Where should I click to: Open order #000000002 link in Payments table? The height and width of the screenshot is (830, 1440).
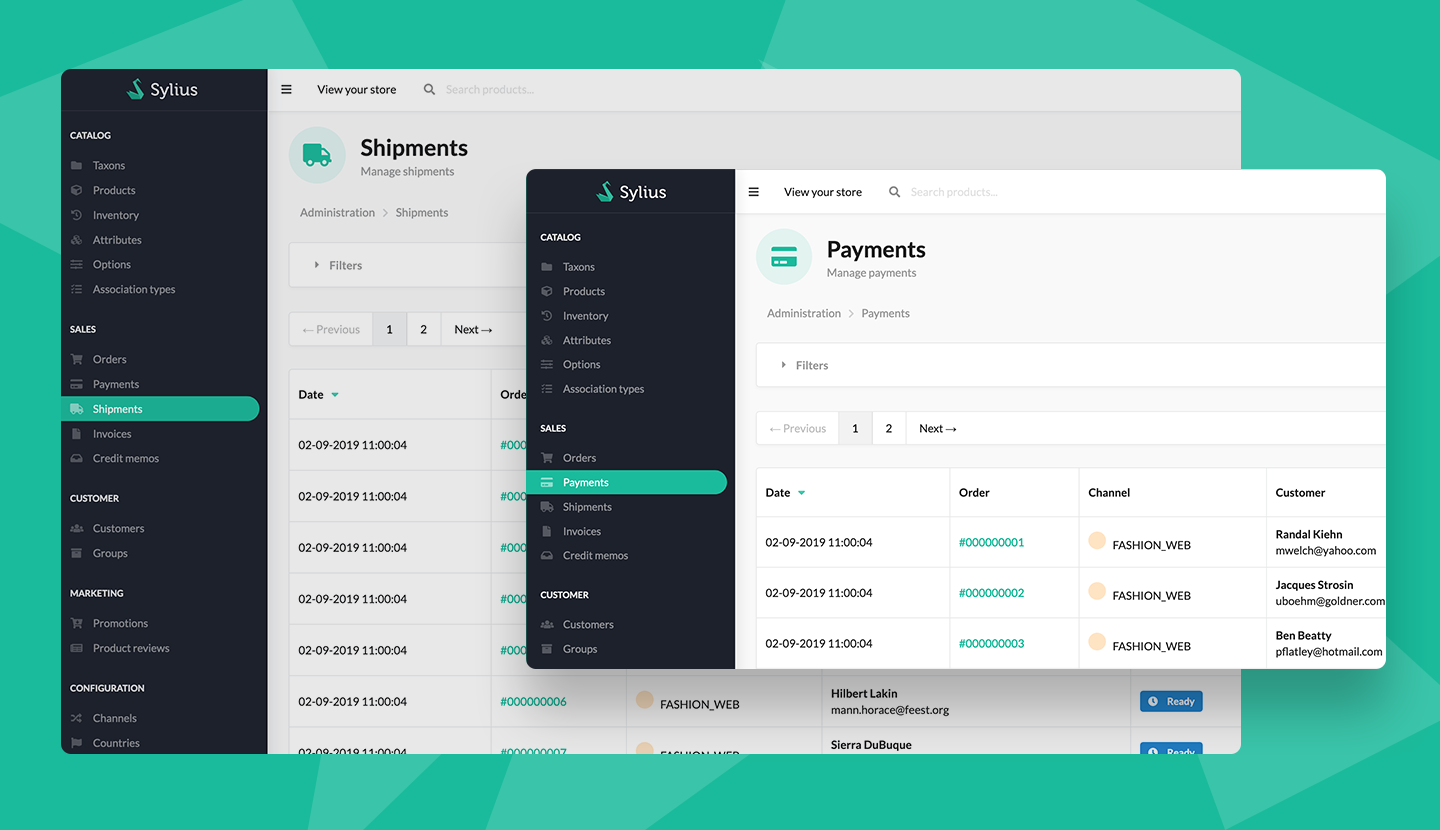pos(991,593)
